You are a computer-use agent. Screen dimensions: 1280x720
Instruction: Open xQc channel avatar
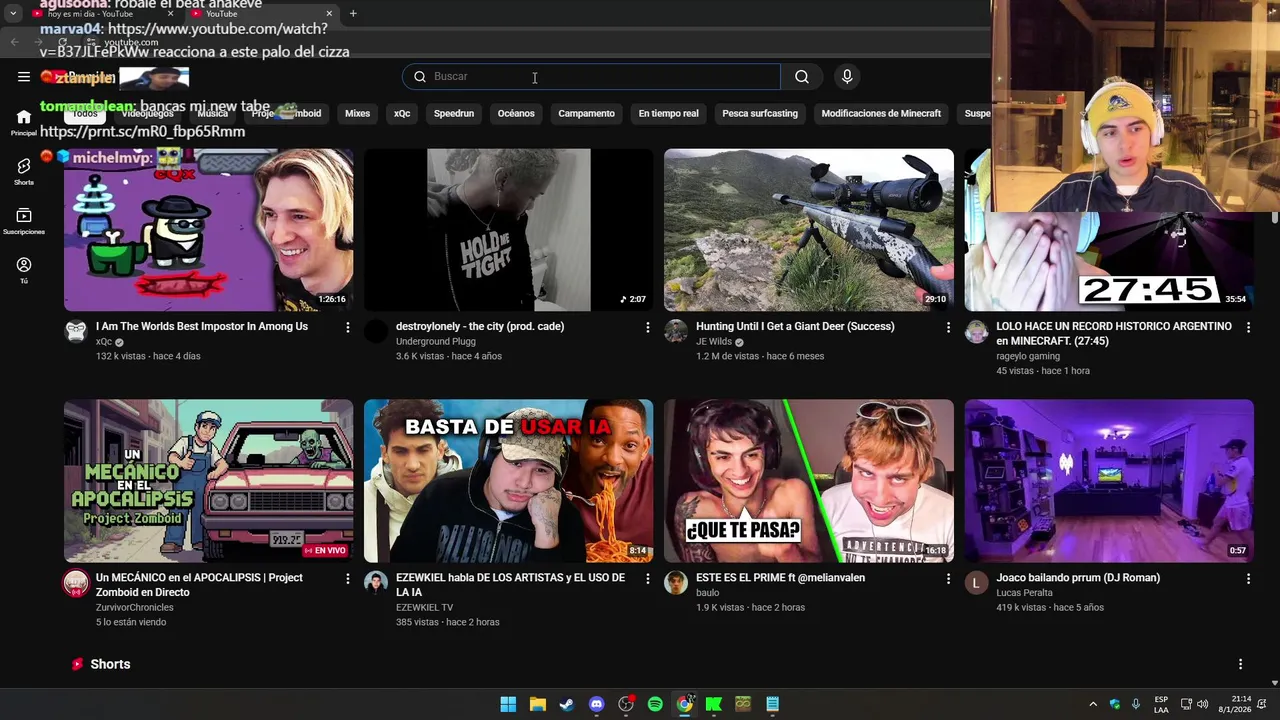[76, 332]
